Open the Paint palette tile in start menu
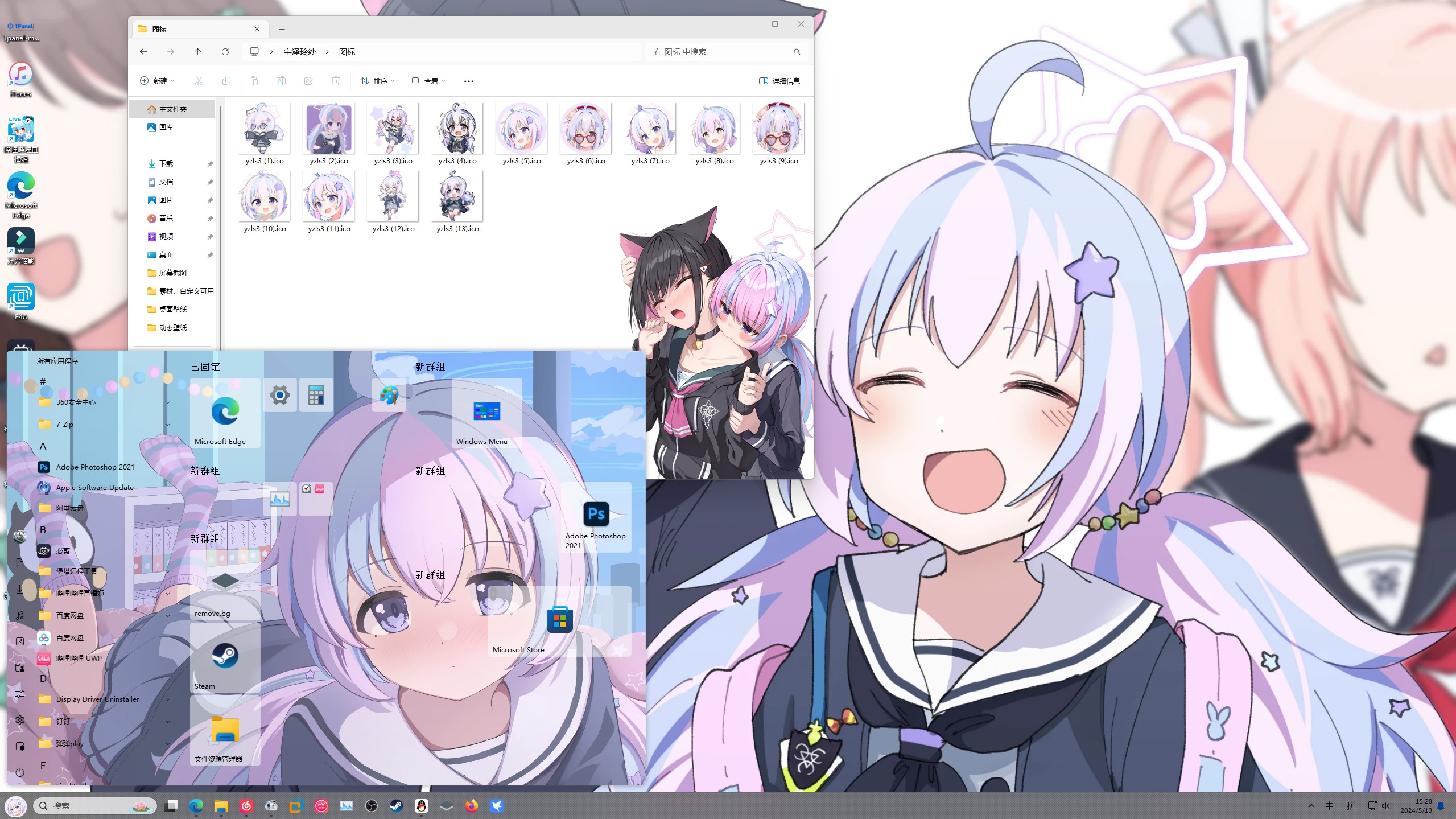1456x819 pixels. click(389, 394)
